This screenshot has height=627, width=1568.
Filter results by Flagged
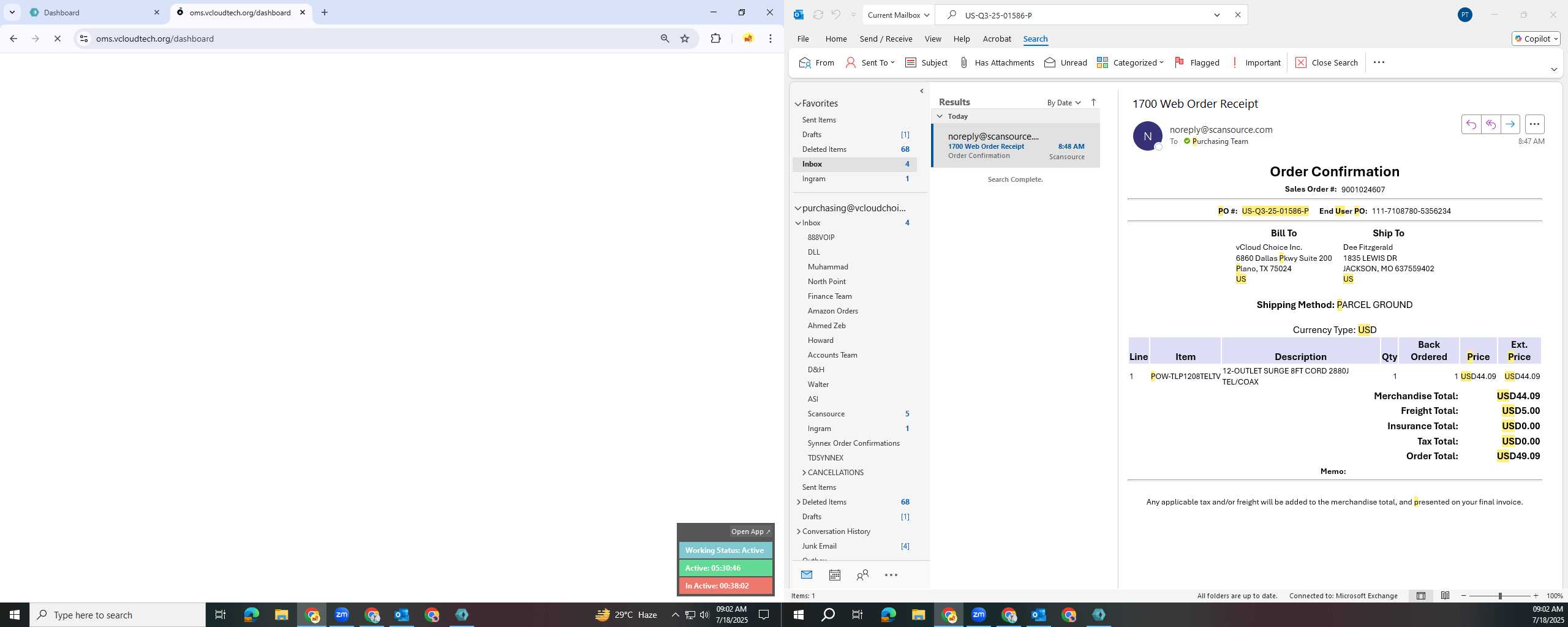pos(1197,62)
